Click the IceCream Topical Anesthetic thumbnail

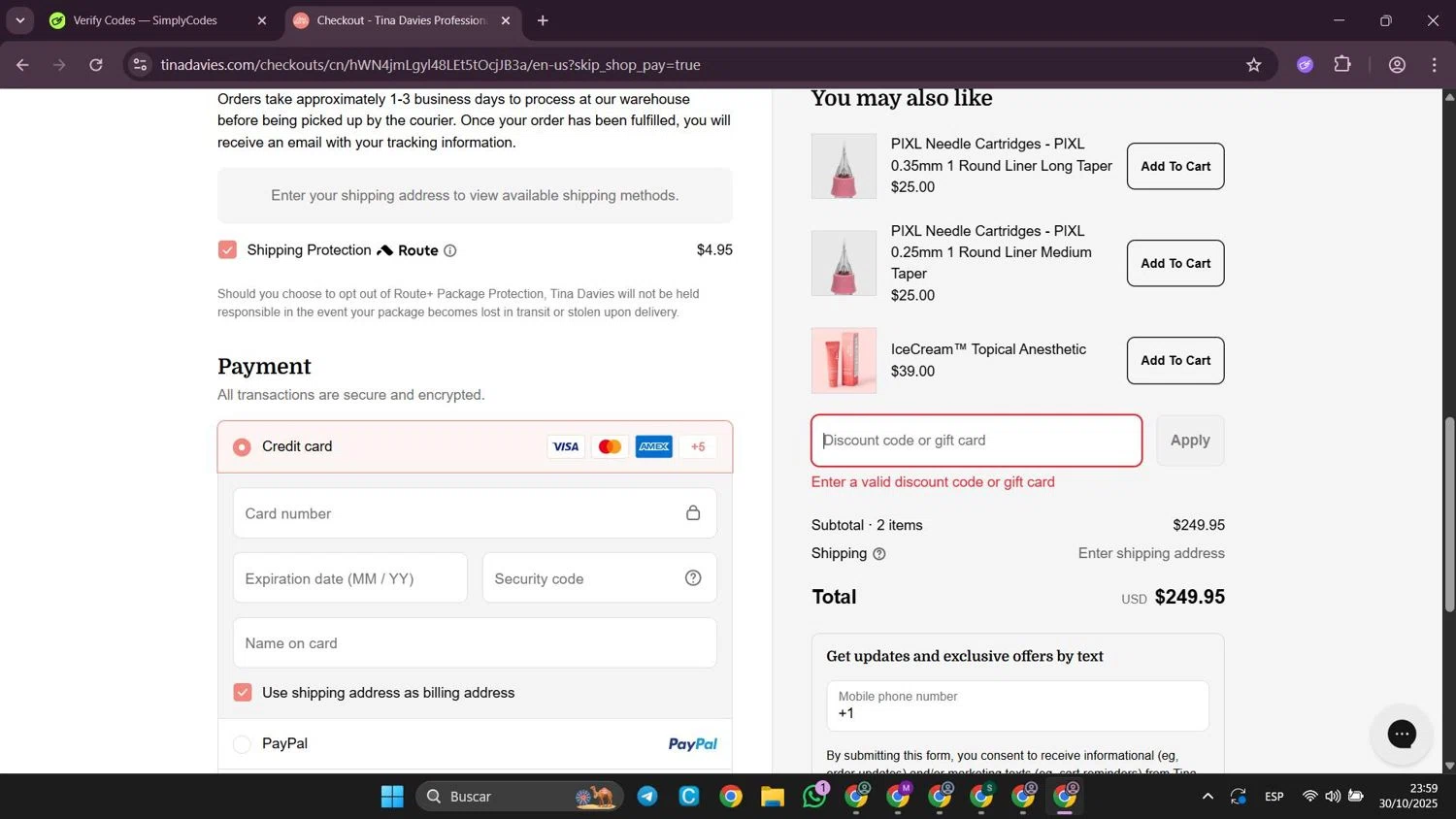coord(844,360)
